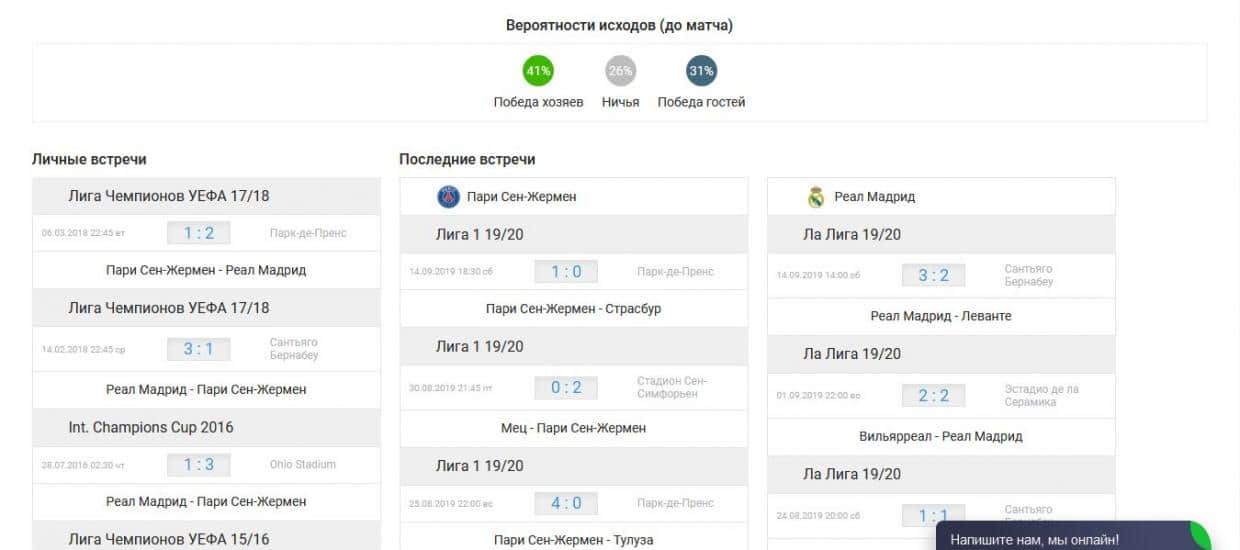
Task: Click 'Ла Лига 19/20' heading above 14.09.2019 14:00
Action: tap(852, 234)
